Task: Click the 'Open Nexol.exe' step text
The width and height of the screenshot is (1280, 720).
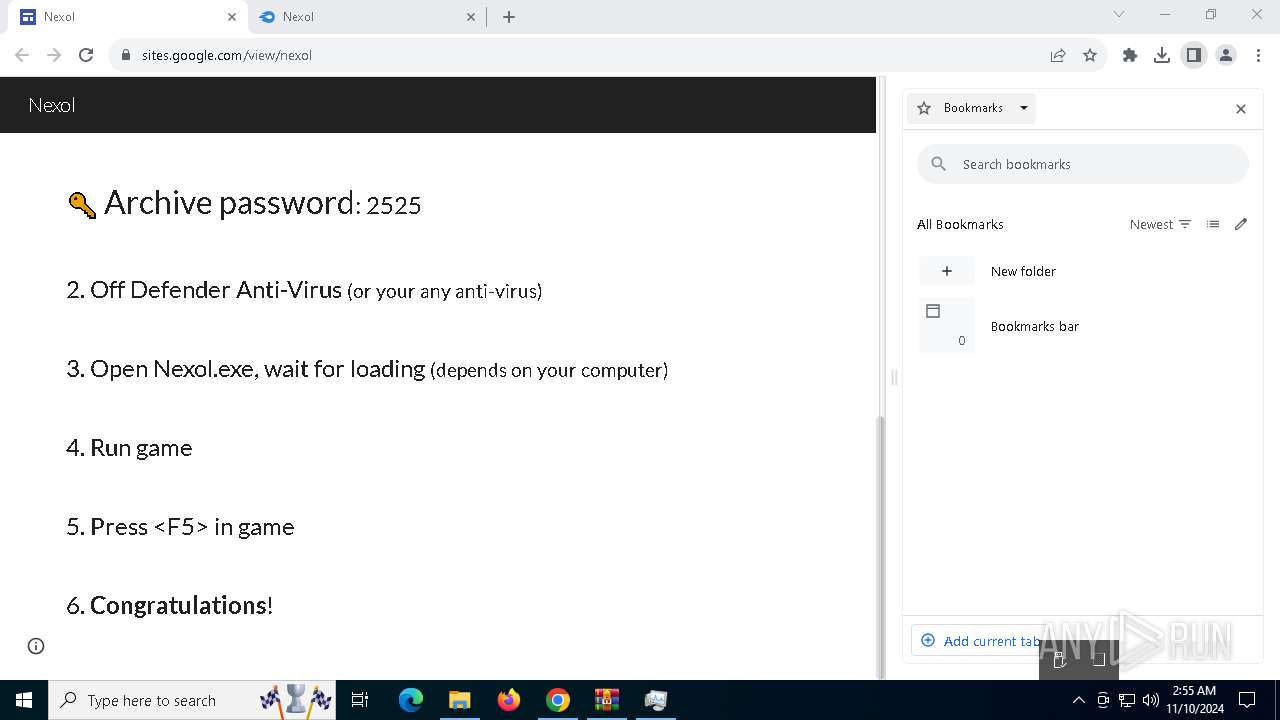Action: click(x=258, y=369)
